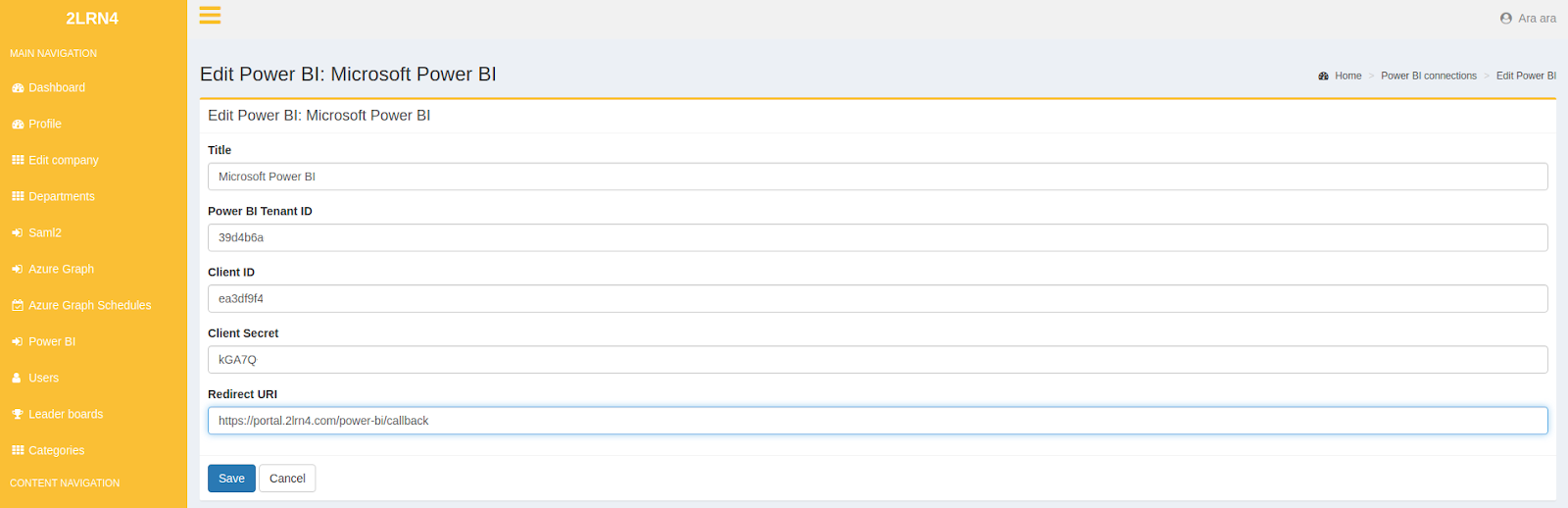Image resolution: width=1568 pixels, height=508 pixels.
Task: Click the Users person icon
Action: [x=17, y=379]
